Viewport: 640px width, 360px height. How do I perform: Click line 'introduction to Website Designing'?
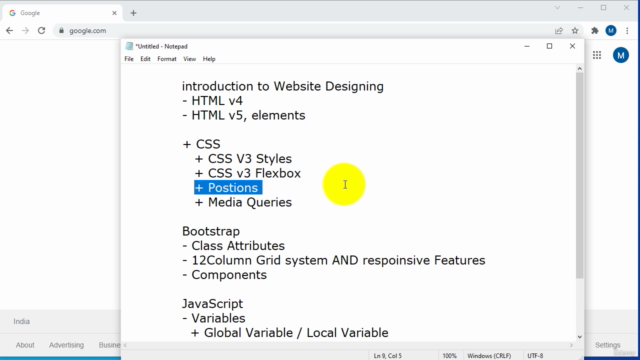[282, 87]
